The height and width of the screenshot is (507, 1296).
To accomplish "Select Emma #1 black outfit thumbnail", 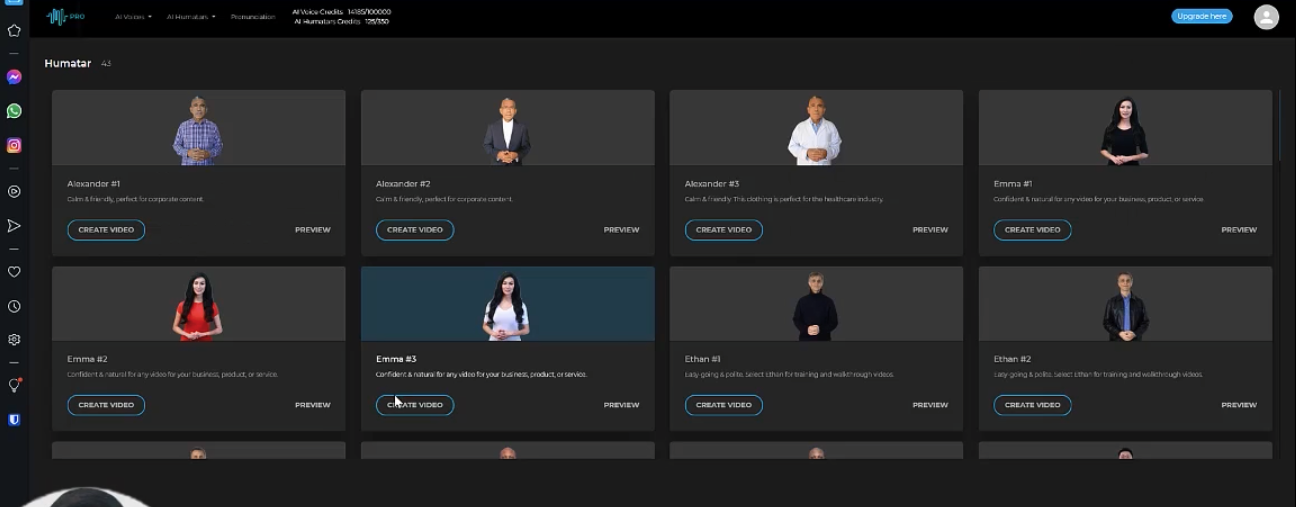I will coord(1125,130).
